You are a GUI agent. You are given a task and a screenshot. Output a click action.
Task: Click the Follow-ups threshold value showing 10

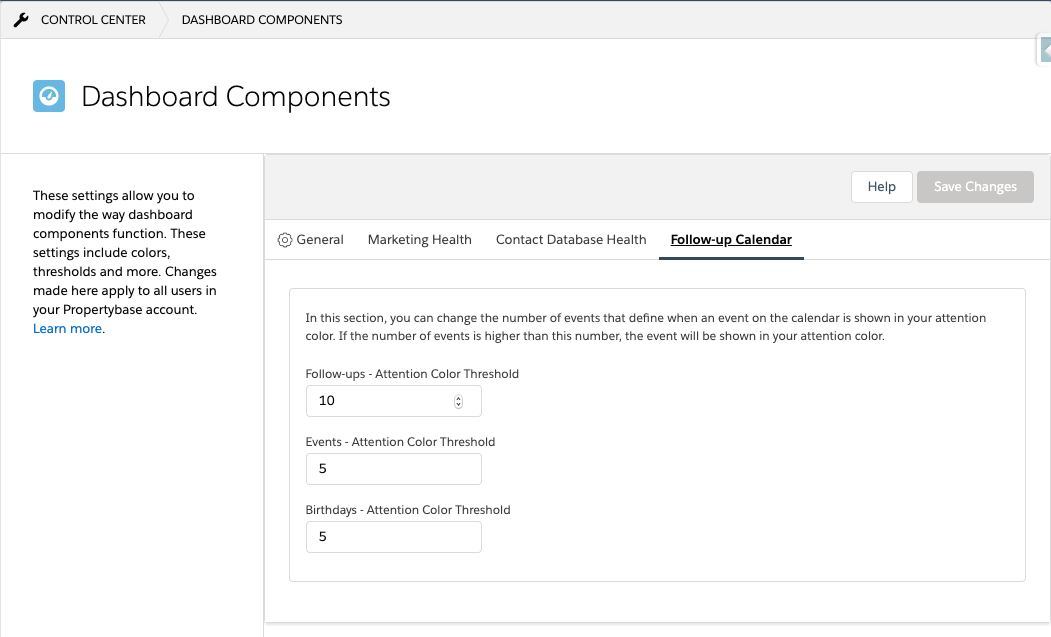click(325, 400)
